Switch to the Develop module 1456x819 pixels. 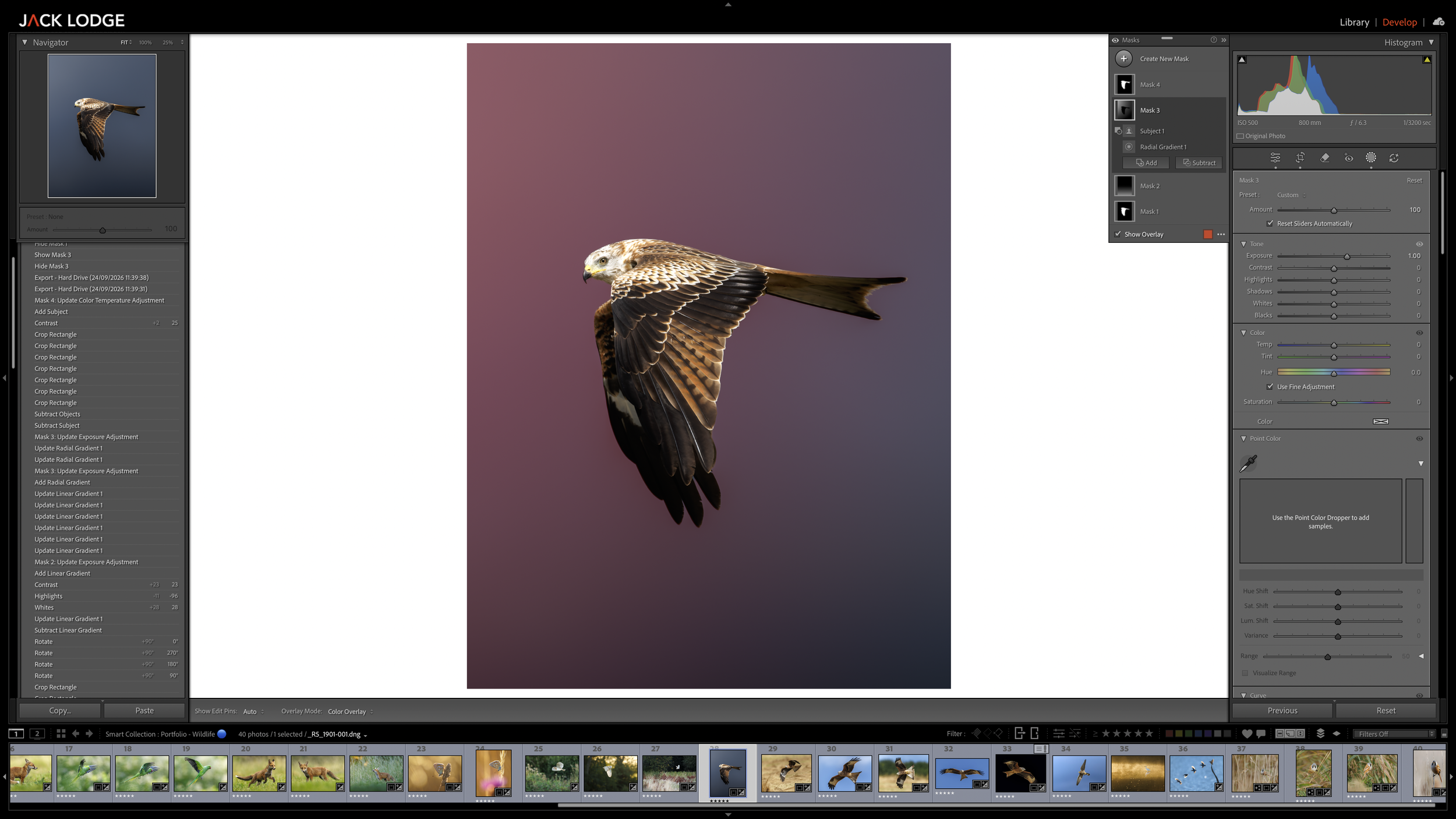click(x=1400, y=22)
